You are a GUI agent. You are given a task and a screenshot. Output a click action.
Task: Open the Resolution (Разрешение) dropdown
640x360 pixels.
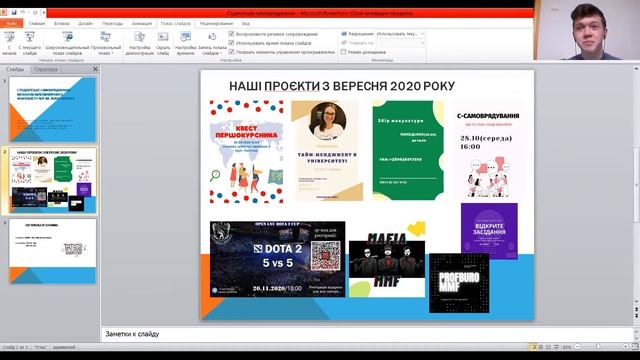point(400,34)
